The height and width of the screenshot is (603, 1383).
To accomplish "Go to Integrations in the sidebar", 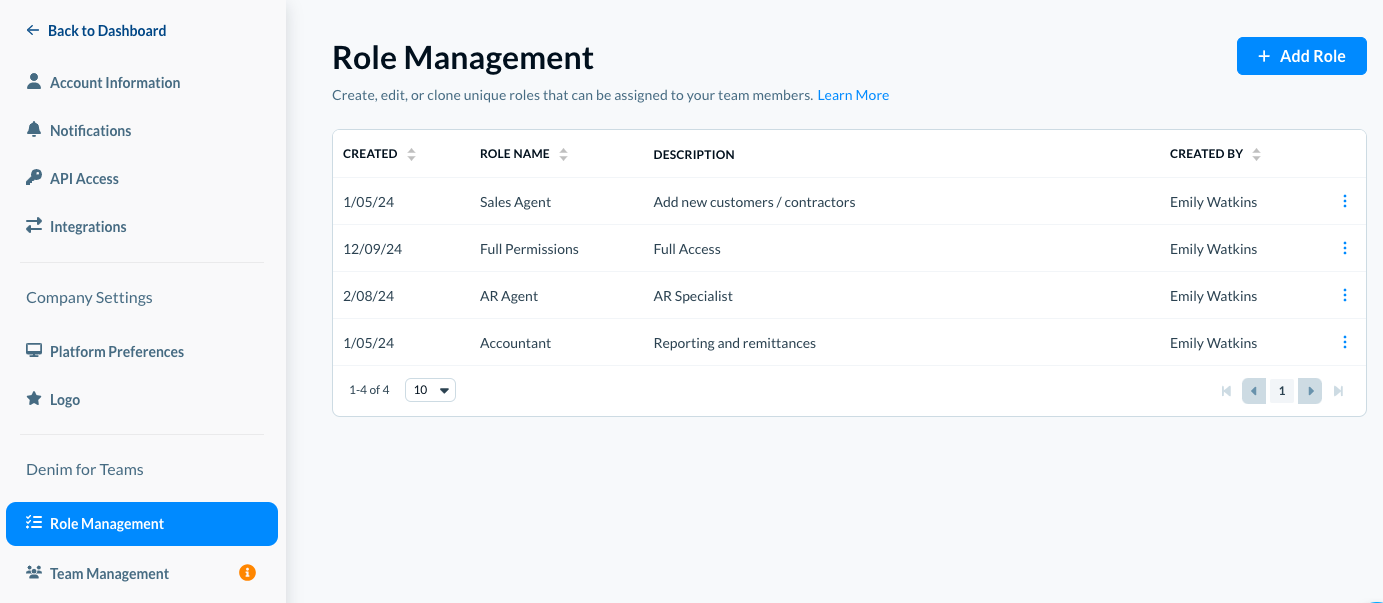I will pos(88,227).
